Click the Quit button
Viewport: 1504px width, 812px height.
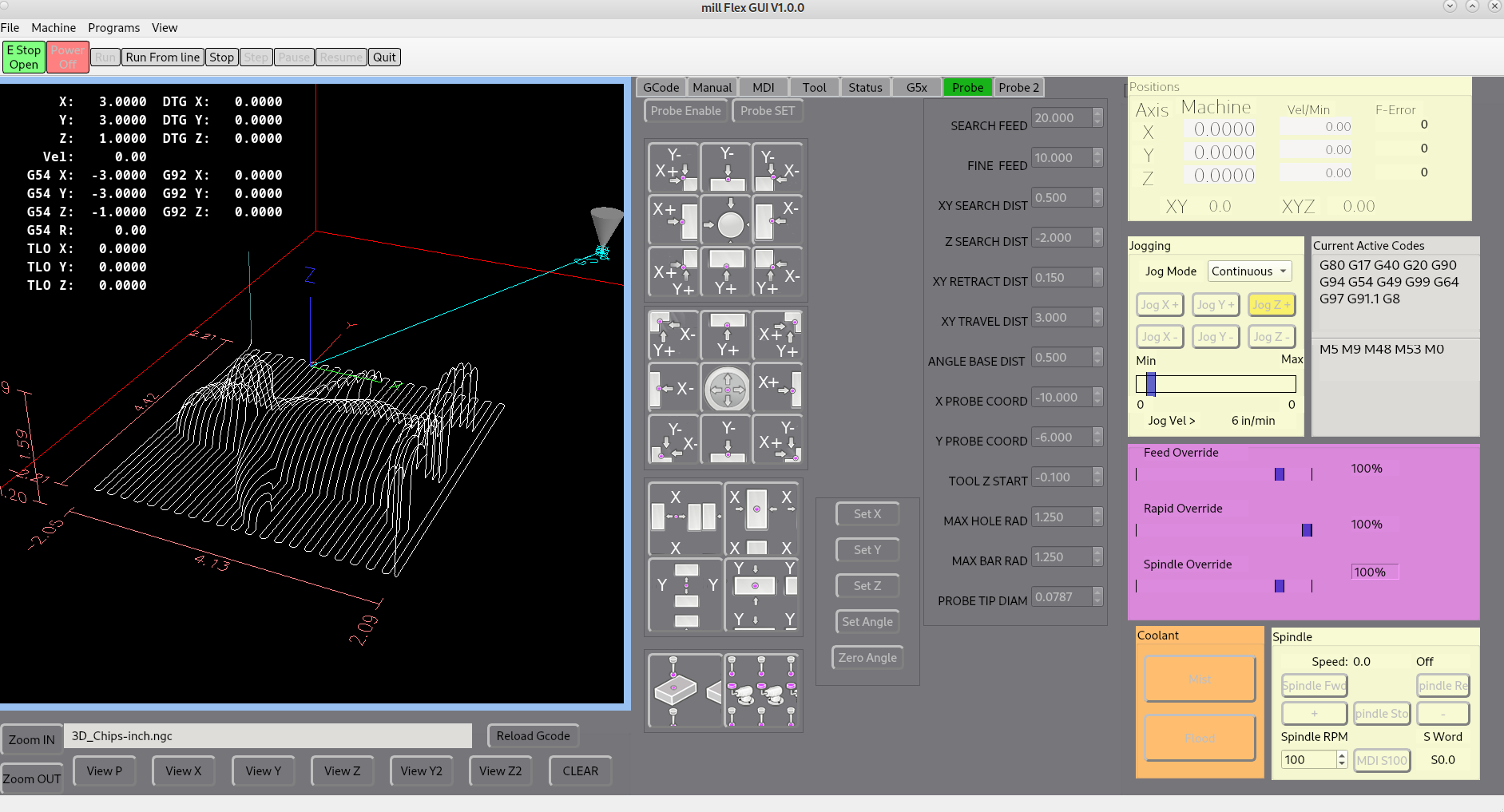(x=385, y=57)
